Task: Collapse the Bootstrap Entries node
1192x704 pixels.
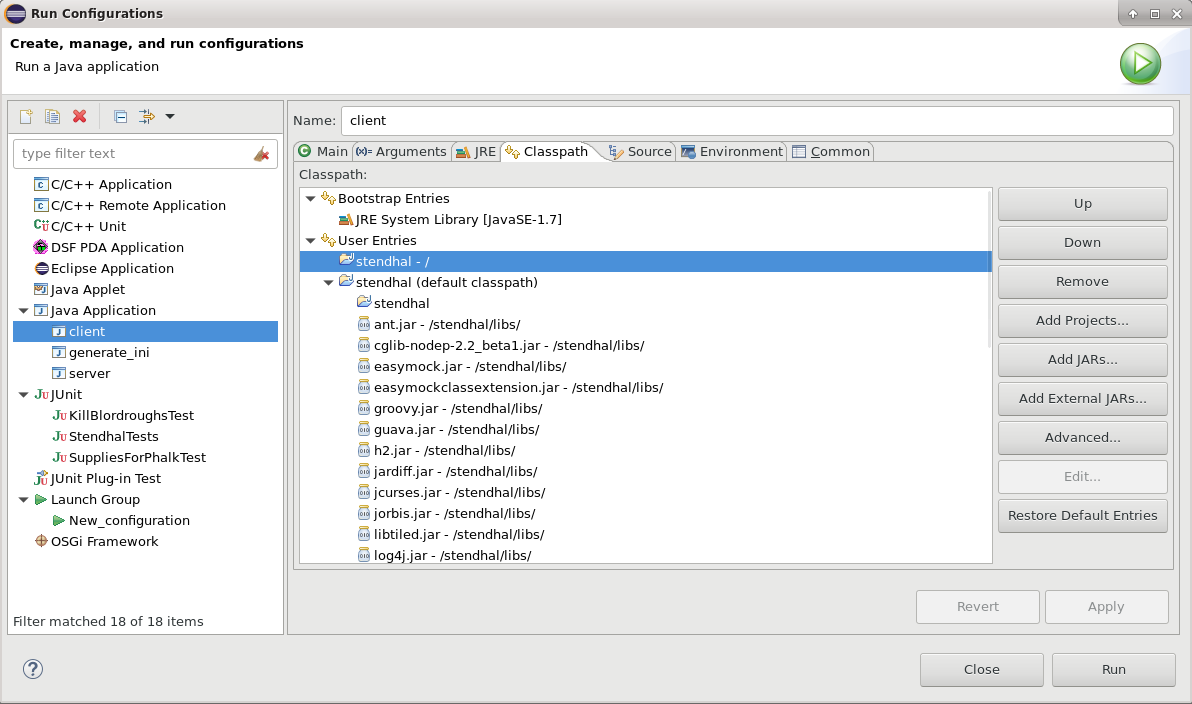Action: pyautogui.click(x=310, y=198)
